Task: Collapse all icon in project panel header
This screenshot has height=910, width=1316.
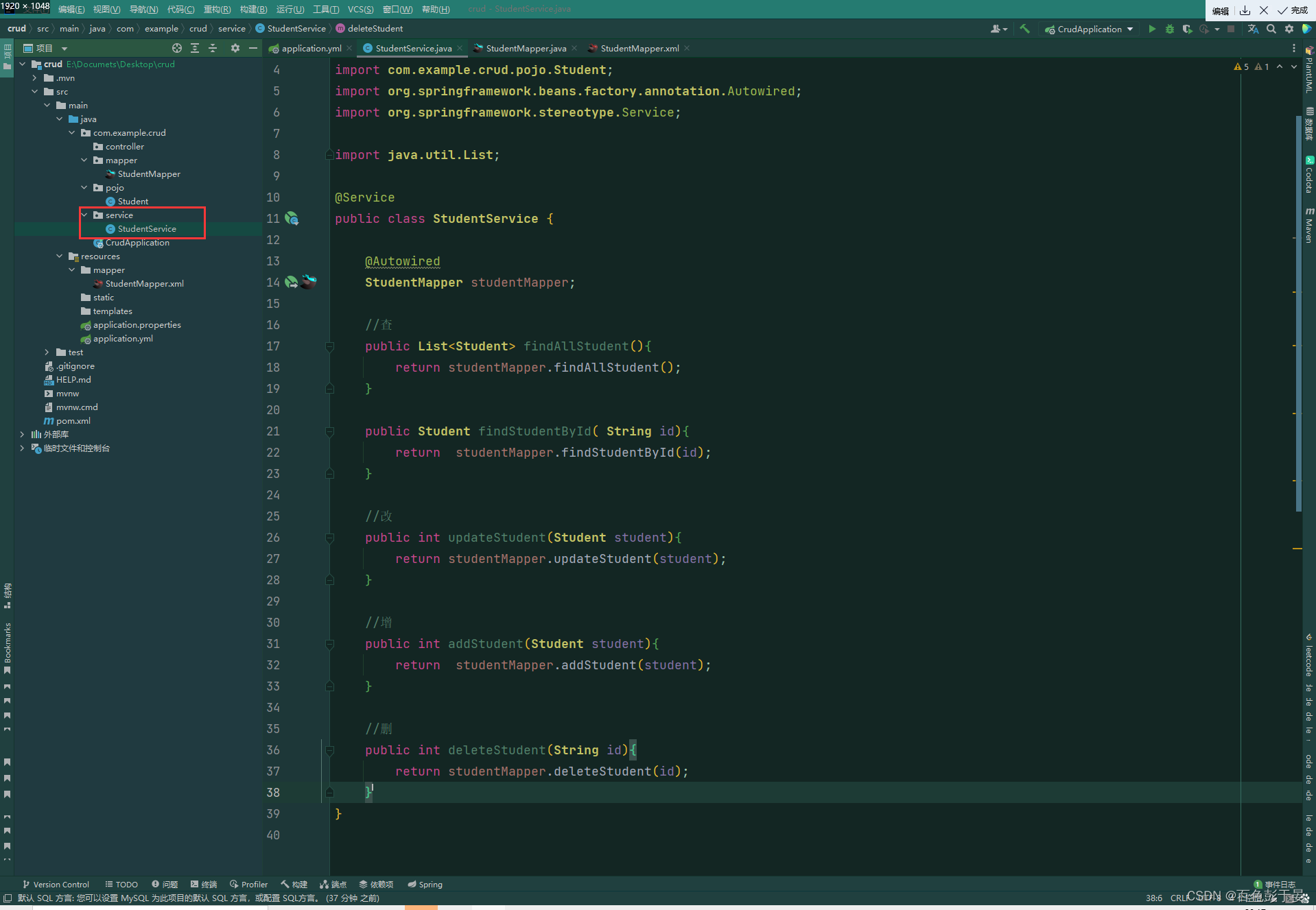Action: pos(213,48)
